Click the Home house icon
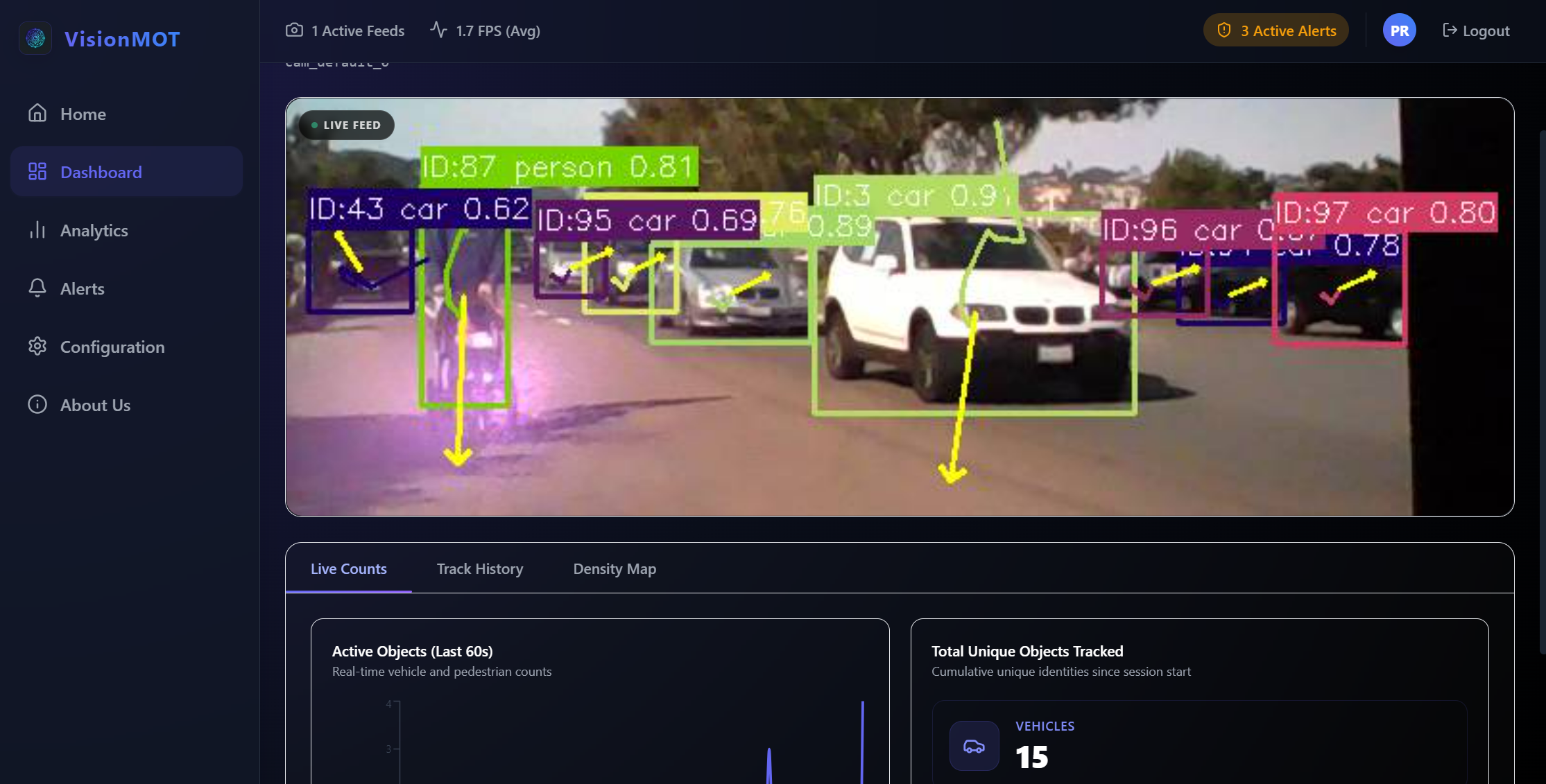This screenshot has width=1546, height=784. pos(37,113)
